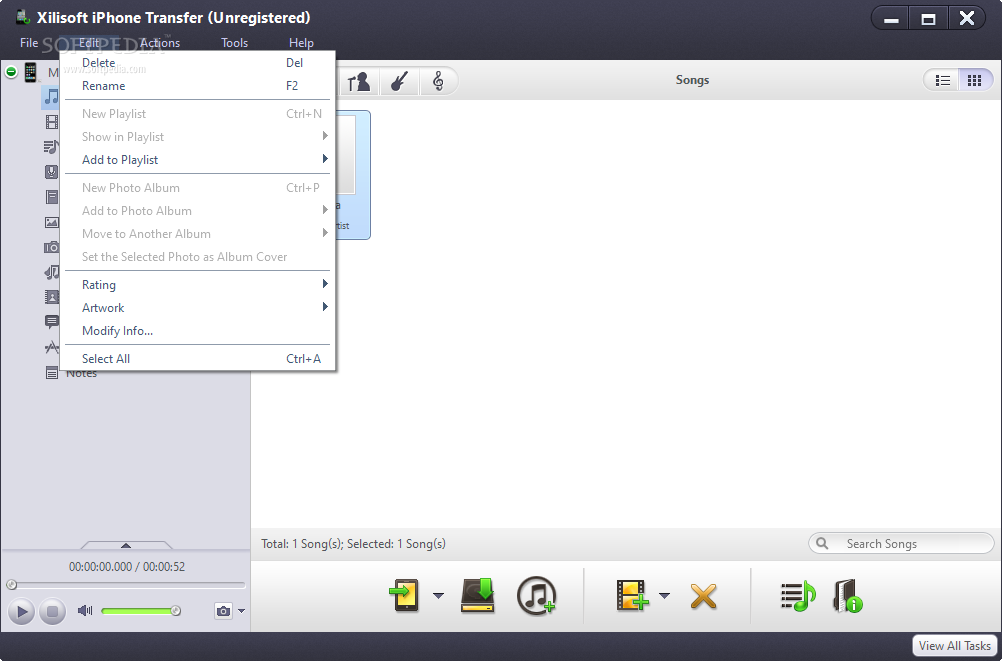
Task: Click View All Tasks button
Action: click(955, 646)
